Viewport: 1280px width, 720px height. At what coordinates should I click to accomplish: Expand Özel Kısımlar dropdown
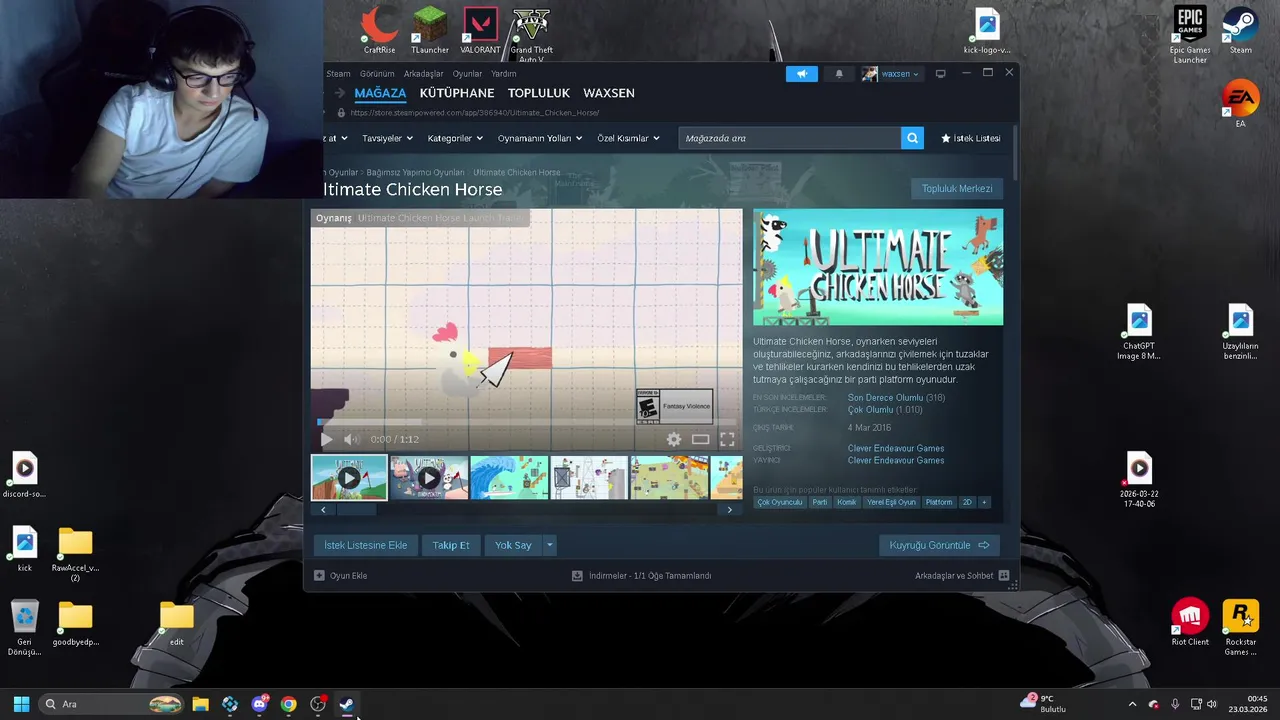(x=628, y=138)
